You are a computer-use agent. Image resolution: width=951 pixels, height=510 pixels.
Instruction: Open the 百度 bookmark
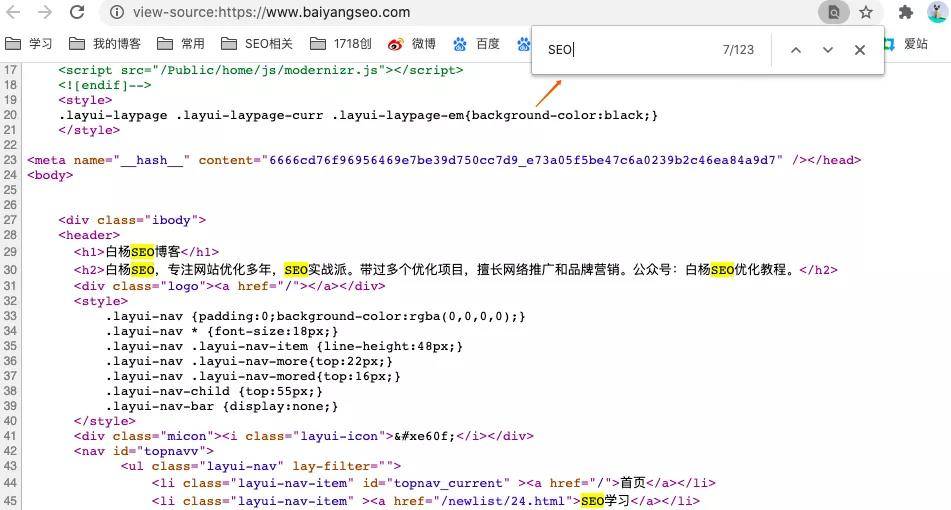(x=476, y=44)
